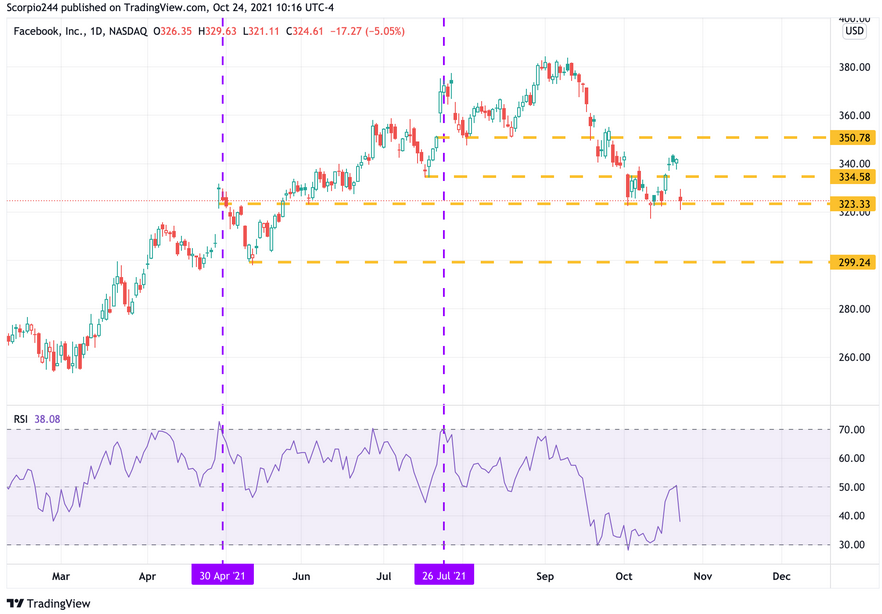Viewport: 882px width, 614px height.
Task: Select the 334.58 price level label
Action: pos(853,177)
